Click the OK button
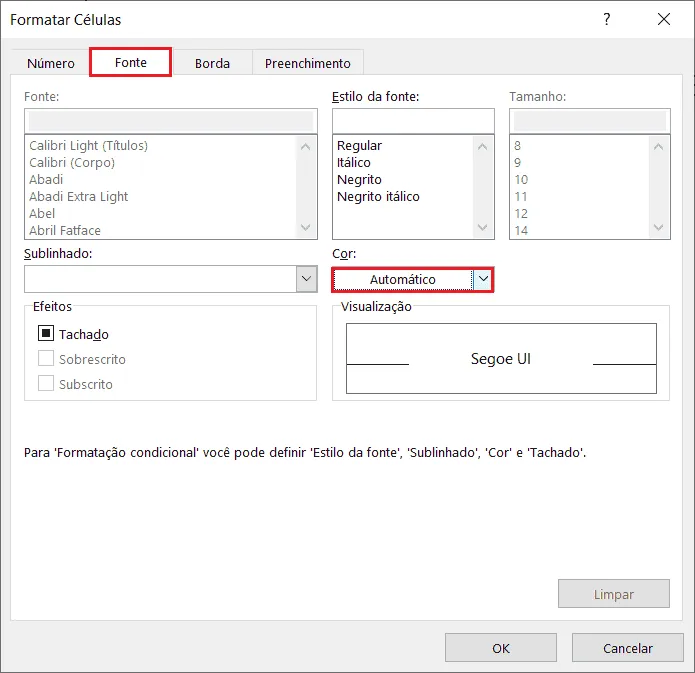This screenshot has width=695, height=673. [x=501, y=648]
